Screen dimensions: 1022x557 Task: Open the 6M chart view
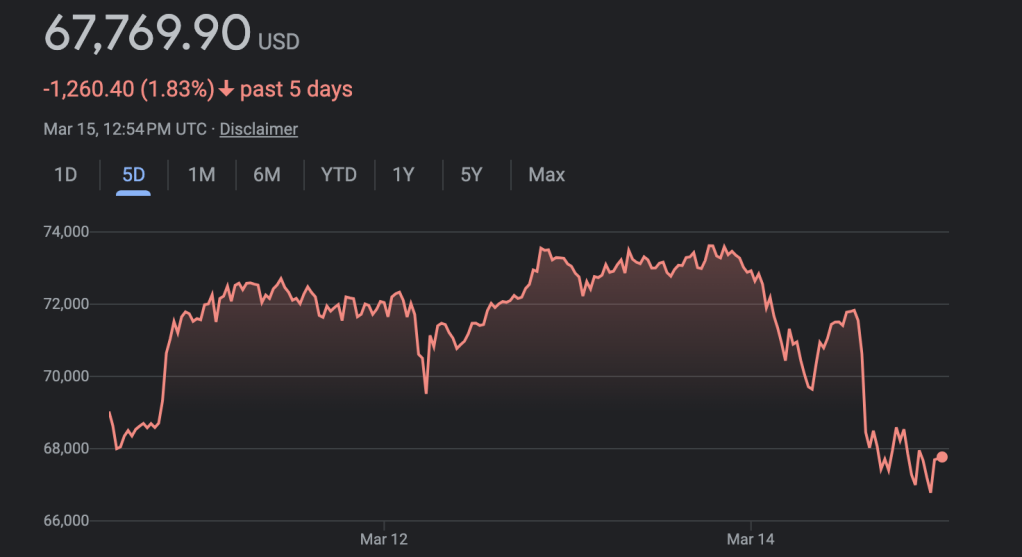(267, 175)
